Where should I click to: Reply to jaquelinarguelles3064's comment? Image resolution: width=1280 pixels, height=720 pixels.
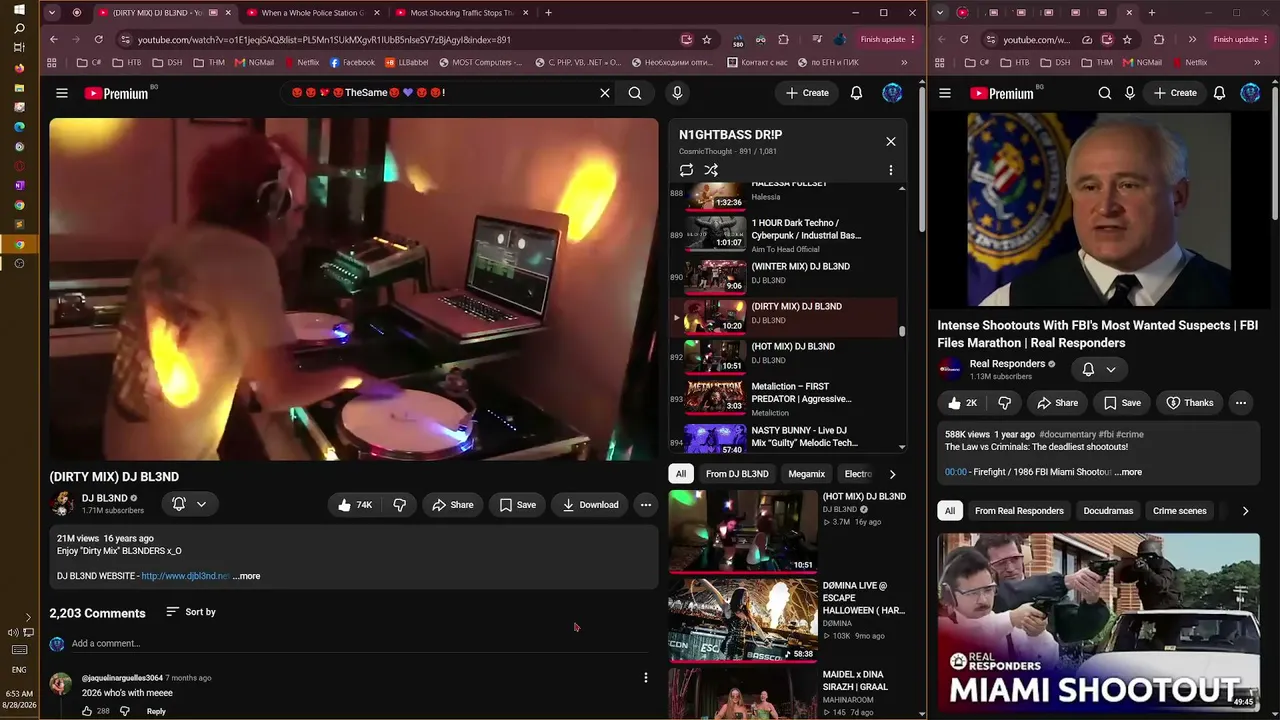156,711
